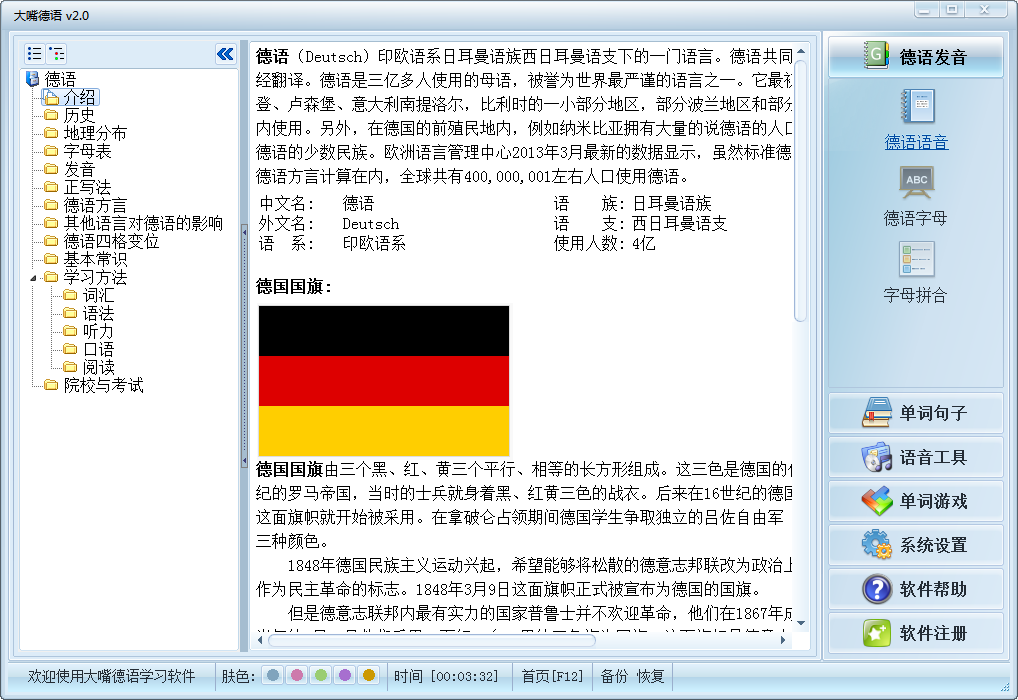This screenshot has width=1018, height=700.
Task: Select the 听力 tree item
Action: (x=98, y=332)
